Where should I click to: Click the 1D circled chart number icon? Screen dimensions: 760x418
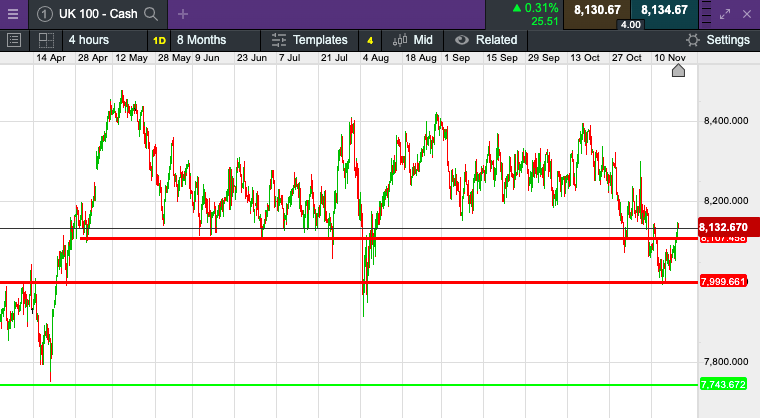[x=45, y=14]
